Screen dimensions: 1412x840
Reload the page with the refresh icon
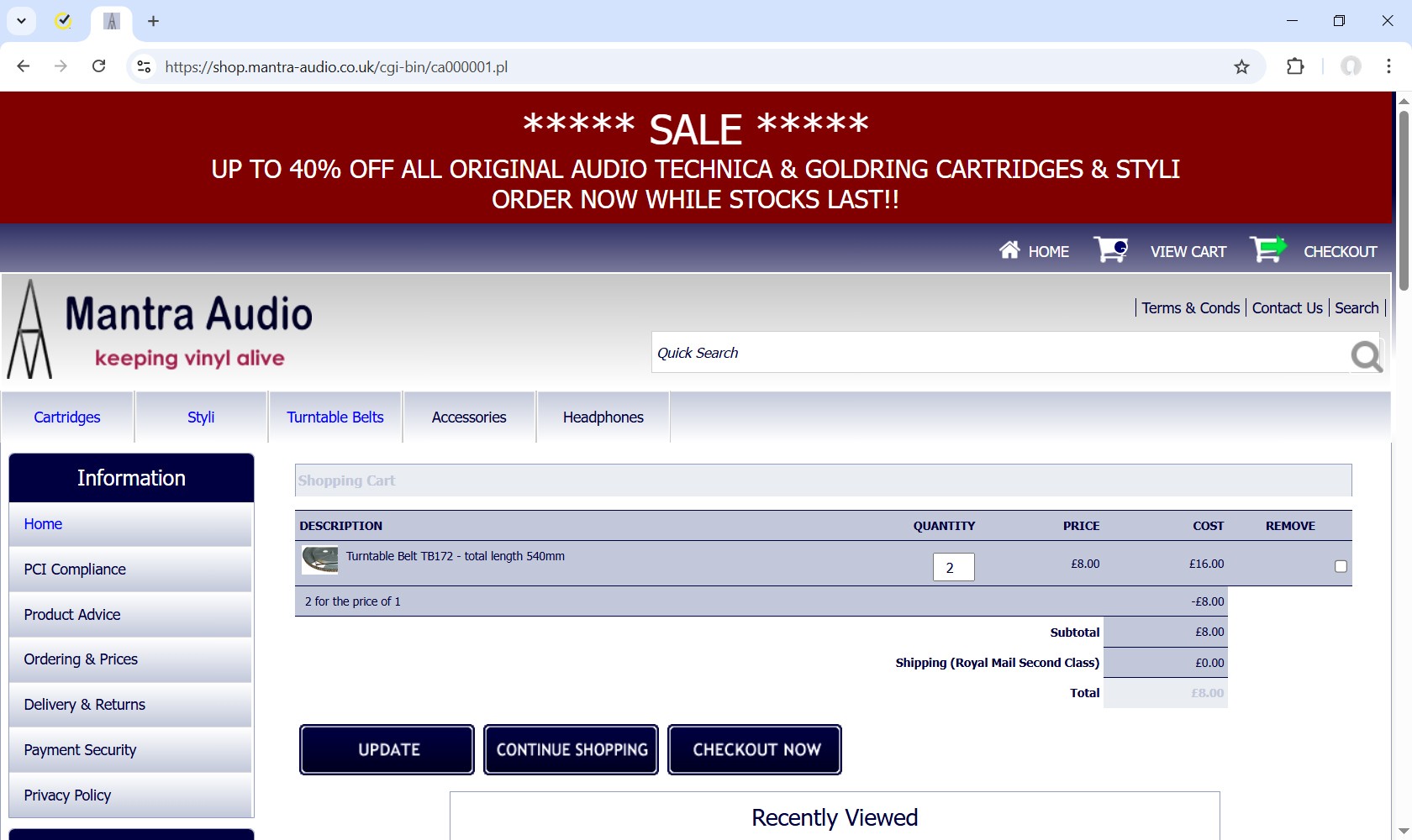tap(98, 66)
